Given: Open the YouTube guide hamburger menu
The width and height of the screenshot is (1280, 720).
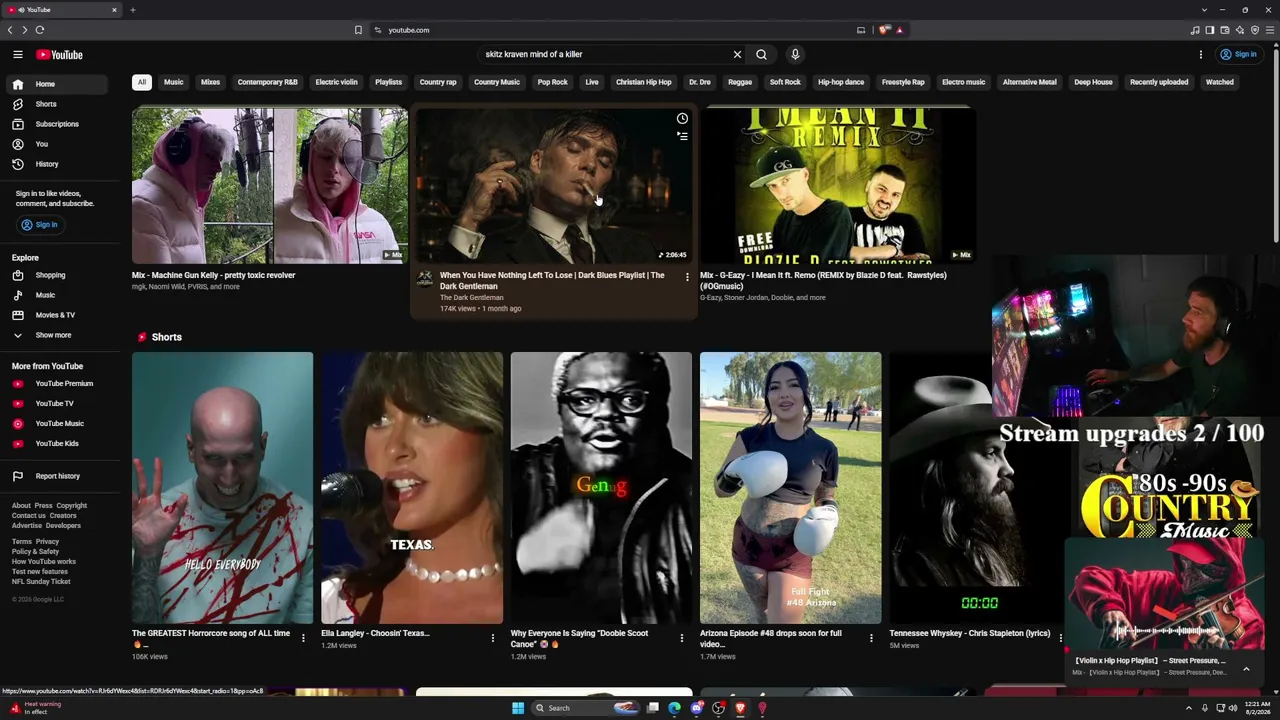Looking at the screenshot, I should pyautogui.click(x=18, y=55).
